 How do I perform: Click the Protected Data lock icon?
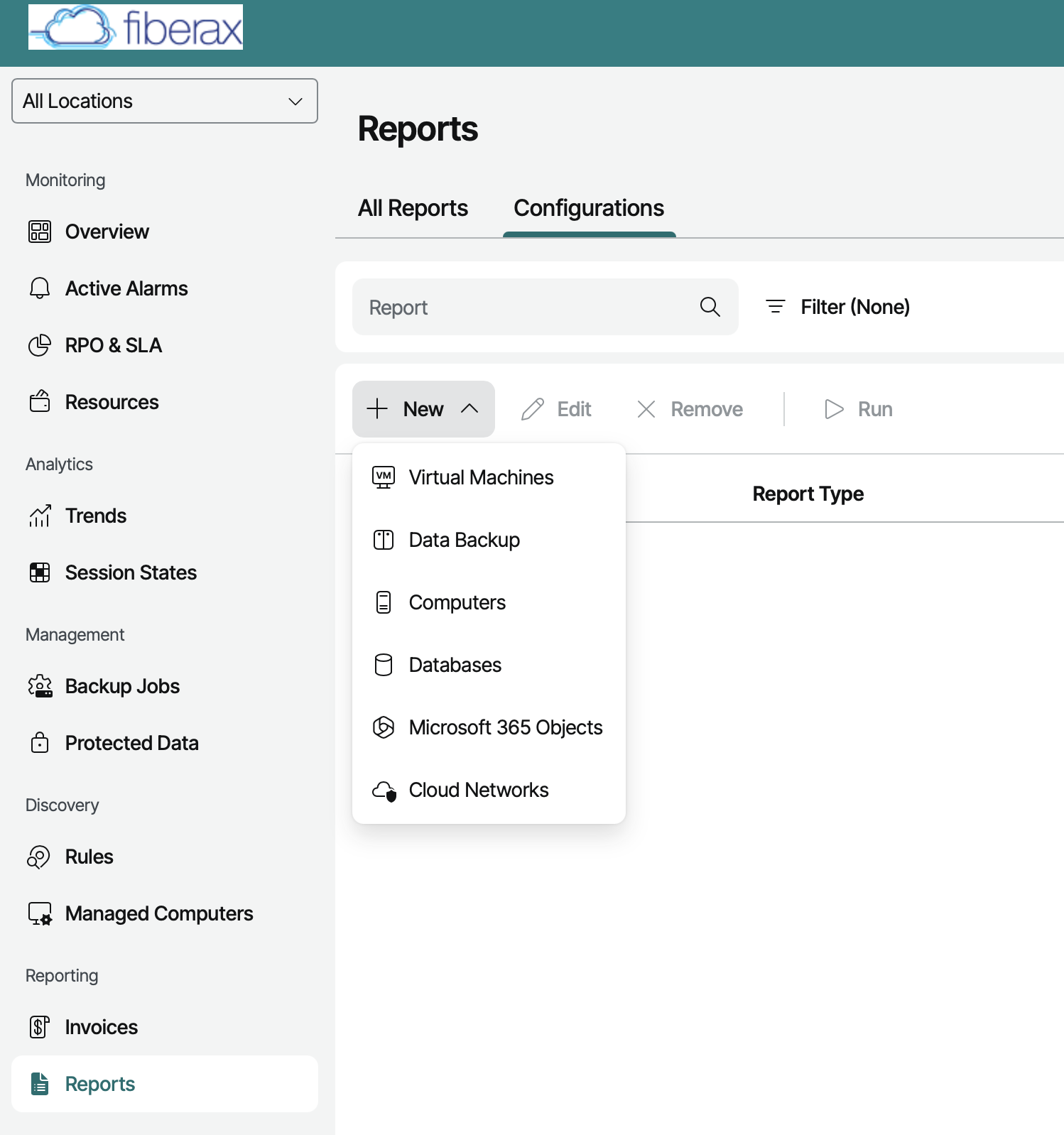pyautogui.click(x=40, y=742)
